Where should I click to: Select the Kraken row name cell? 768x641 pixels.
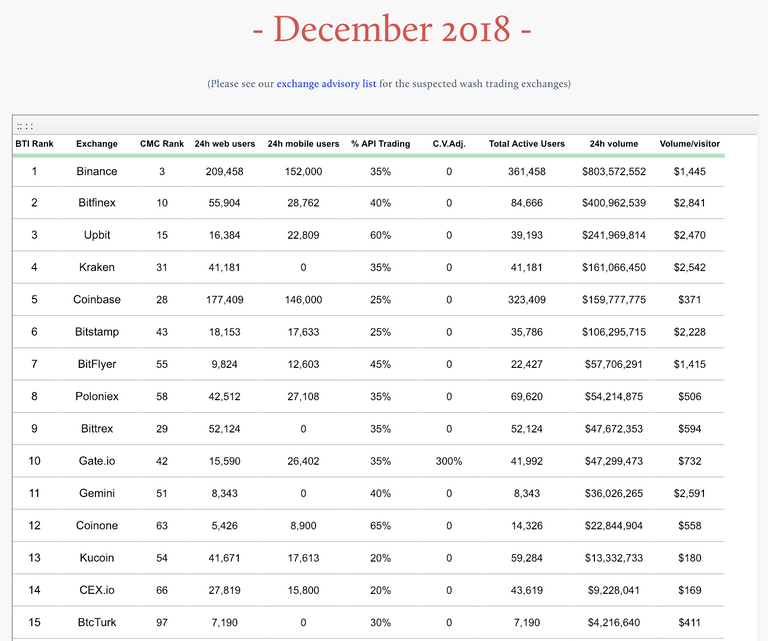click(x=96, y=268)
